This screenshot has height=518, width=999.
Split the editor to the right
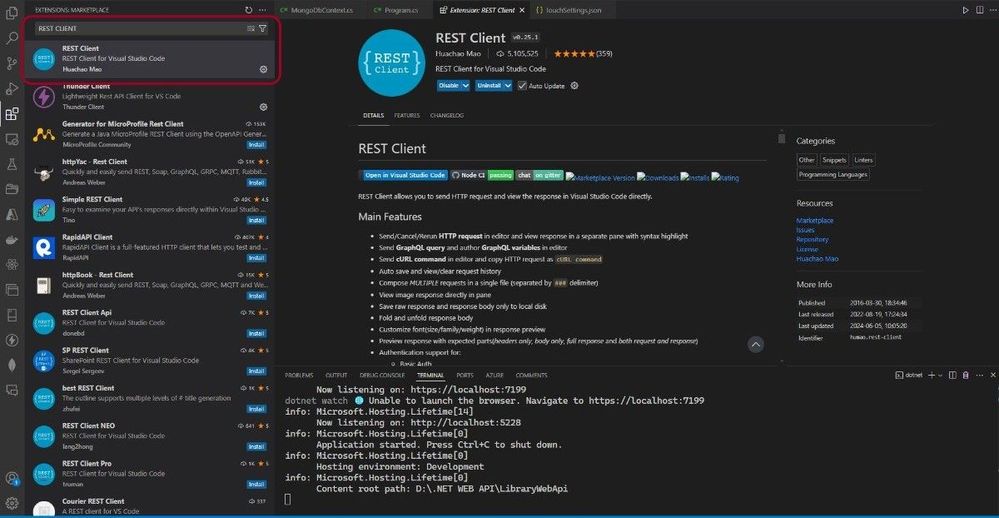(x=979, y=10)
